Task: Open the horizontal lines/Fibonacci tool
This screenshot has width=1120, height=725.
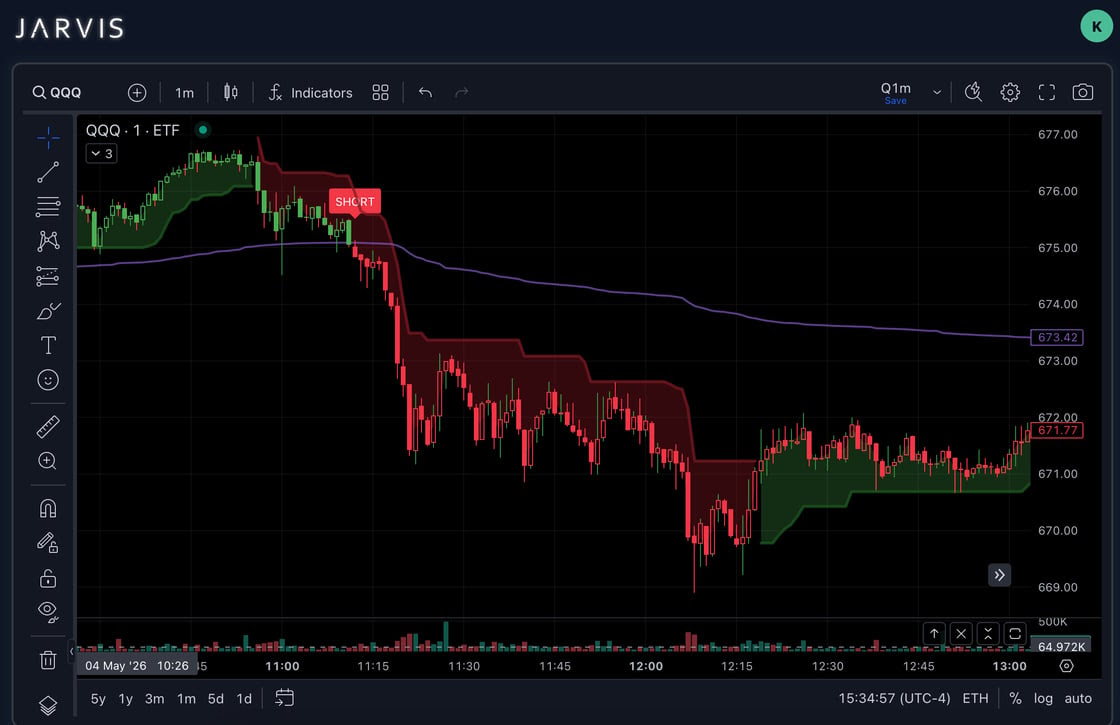Action: pyautogui.click(x=48, y=206)
